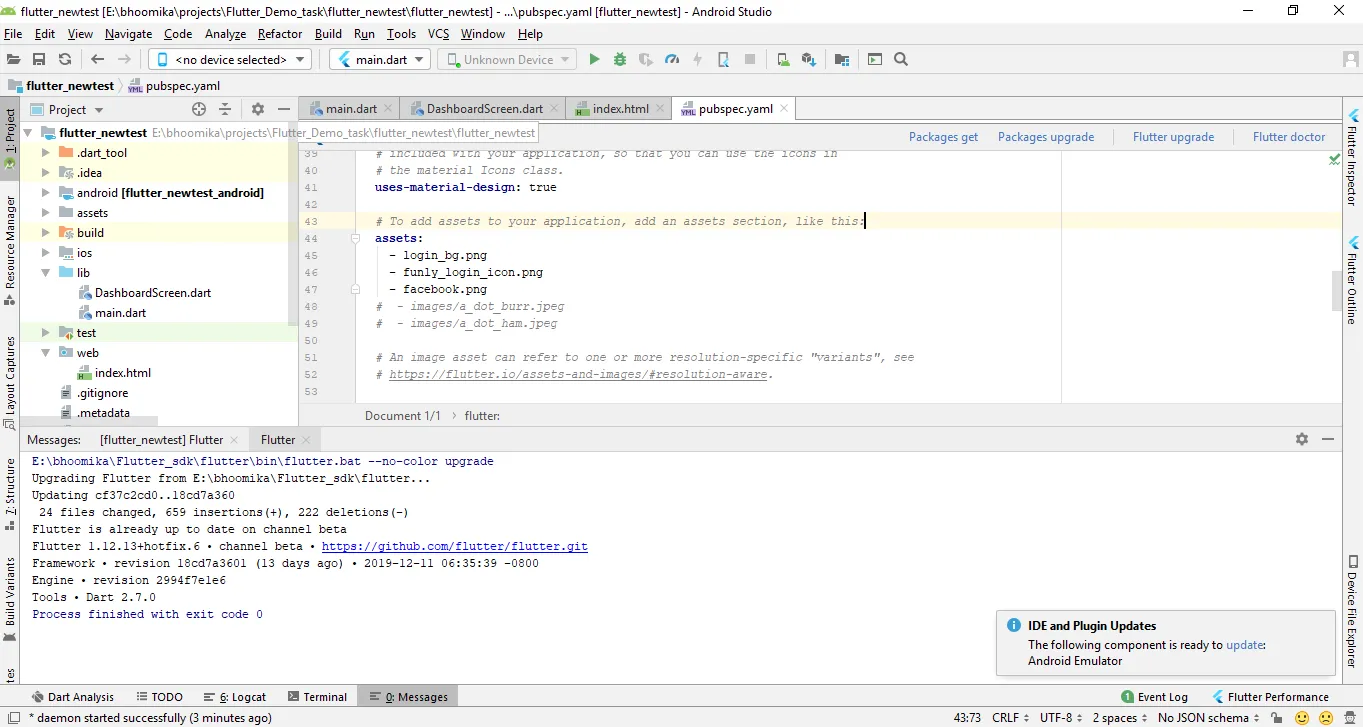
Task: Click the Flutter doctor link
Action: [x=1288, y=137]
